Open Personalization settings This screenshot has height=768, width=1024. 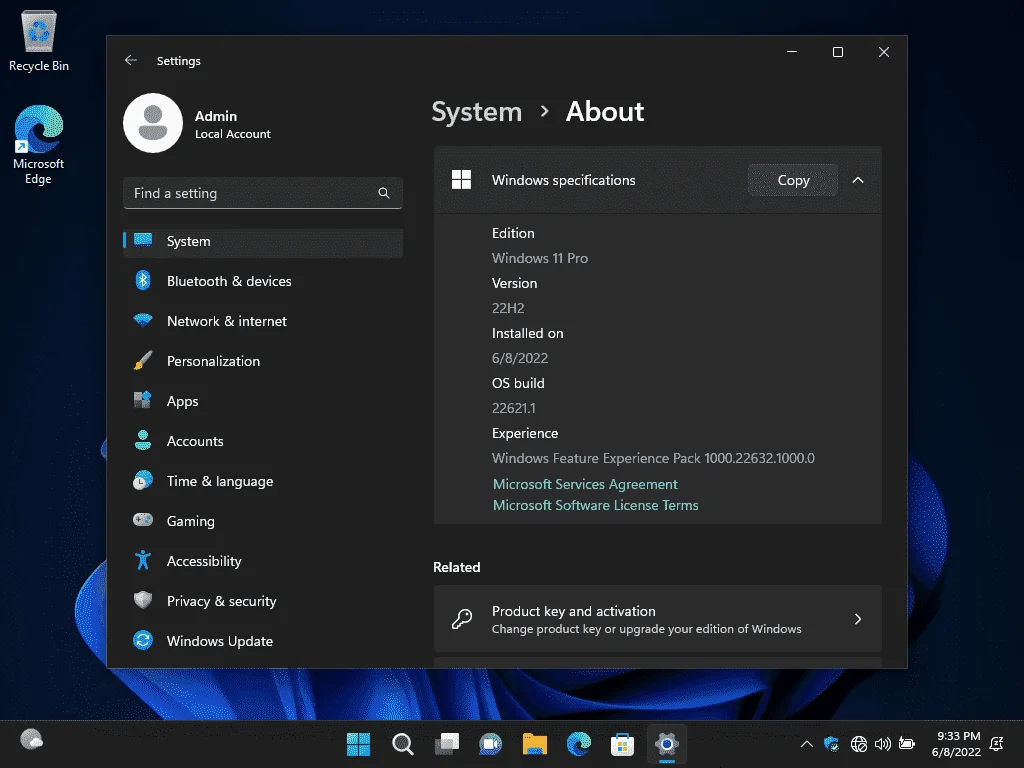tap(263, 361)
